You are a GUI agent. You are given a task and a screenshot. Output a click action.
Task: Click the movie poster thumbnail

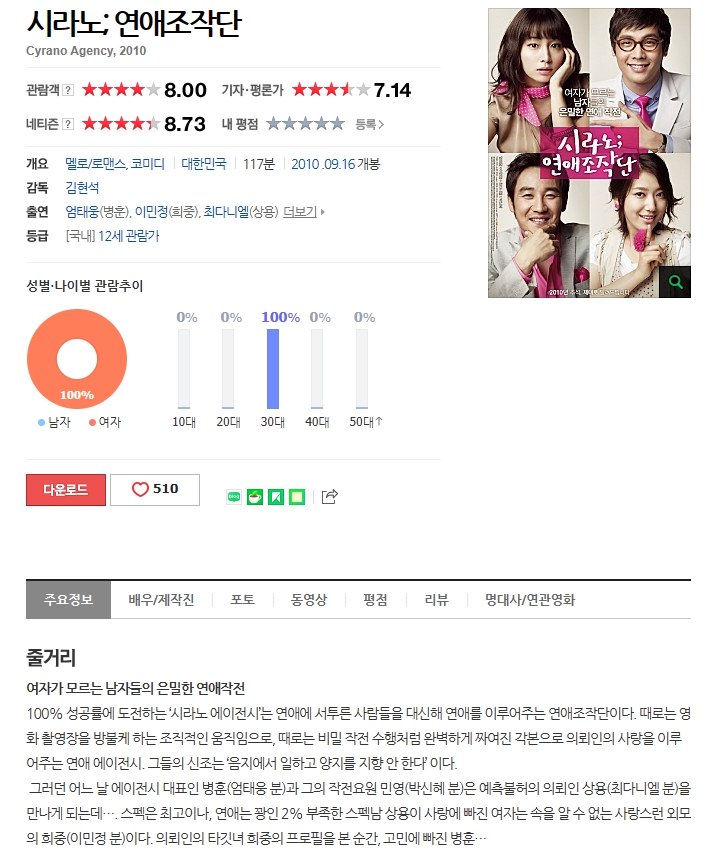[589, 153]
